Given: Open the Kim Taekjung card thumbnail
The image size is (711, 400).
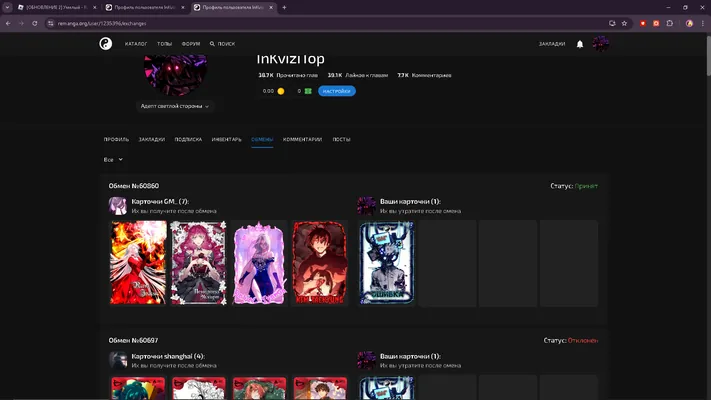Looking at the screenshot, I should [320, 263].
